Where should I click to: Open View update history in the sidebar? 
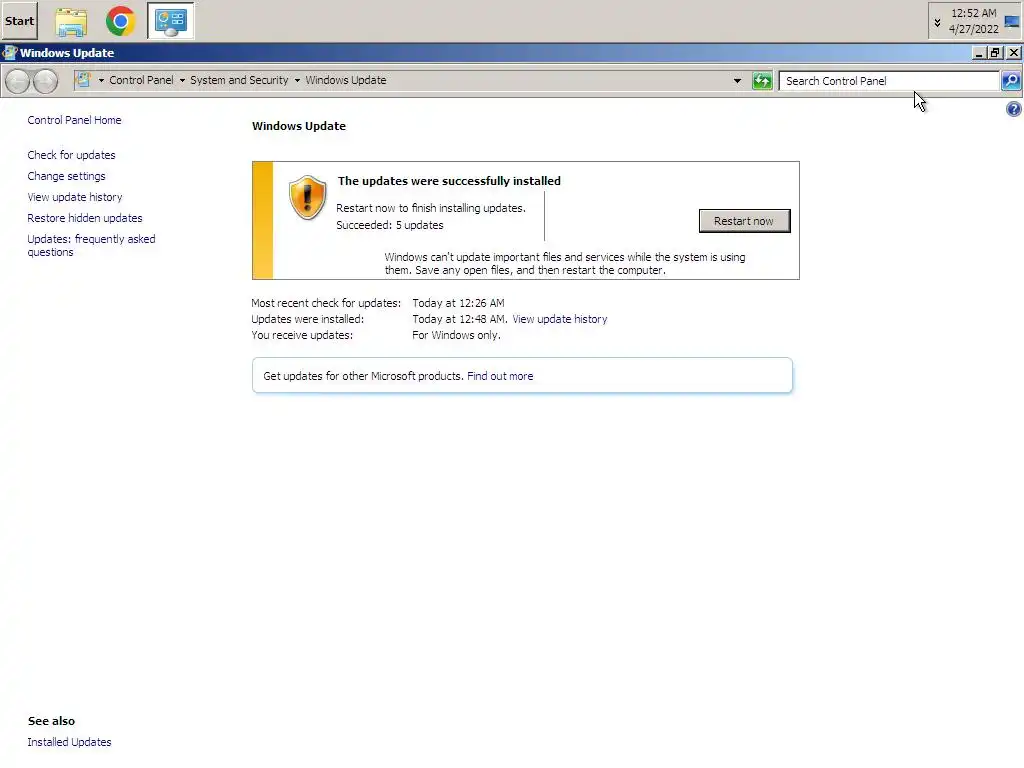click(x=74, y=197)
